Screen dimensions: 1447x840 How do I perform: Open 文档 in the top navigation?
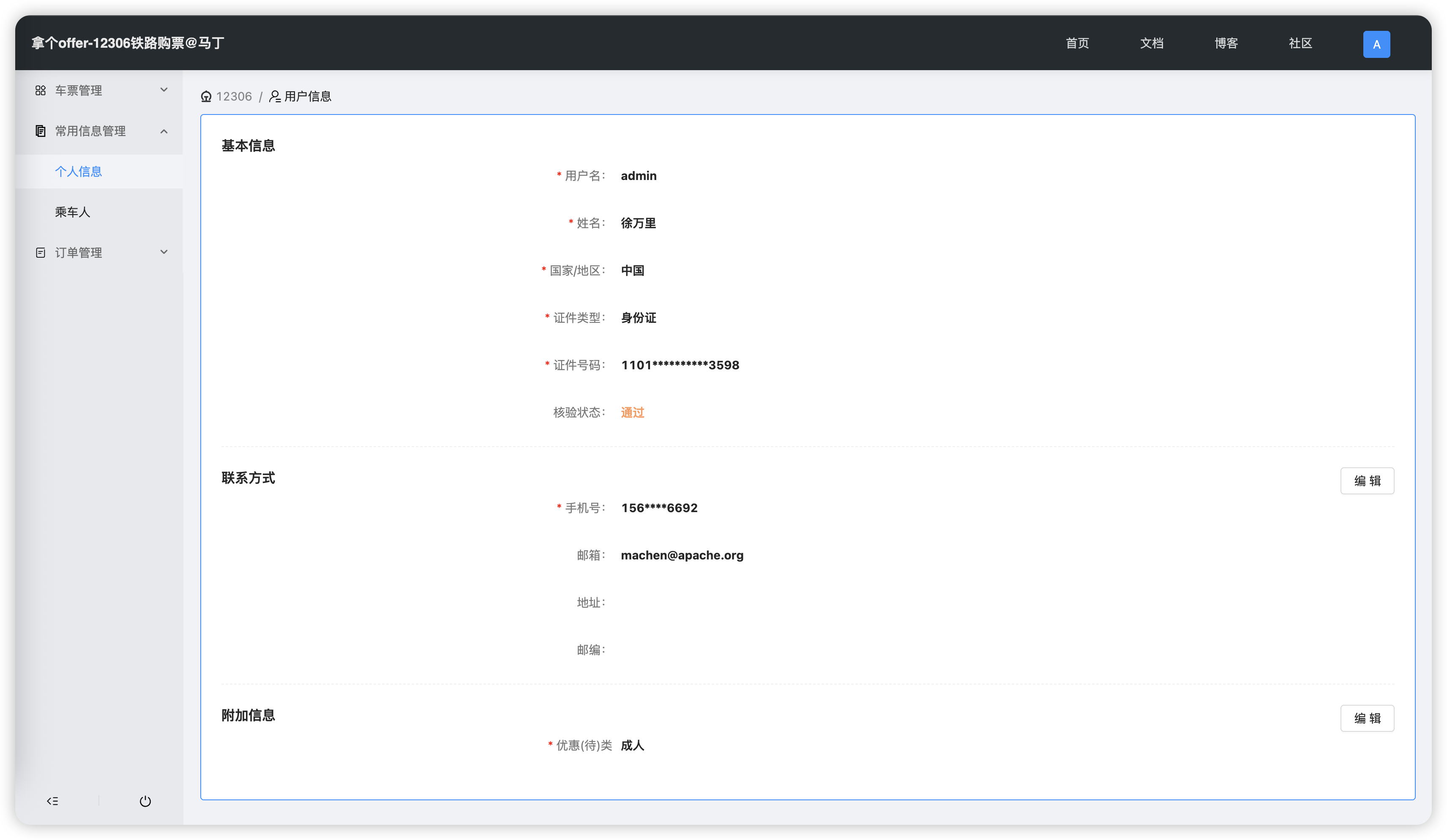coord(1151,43)
